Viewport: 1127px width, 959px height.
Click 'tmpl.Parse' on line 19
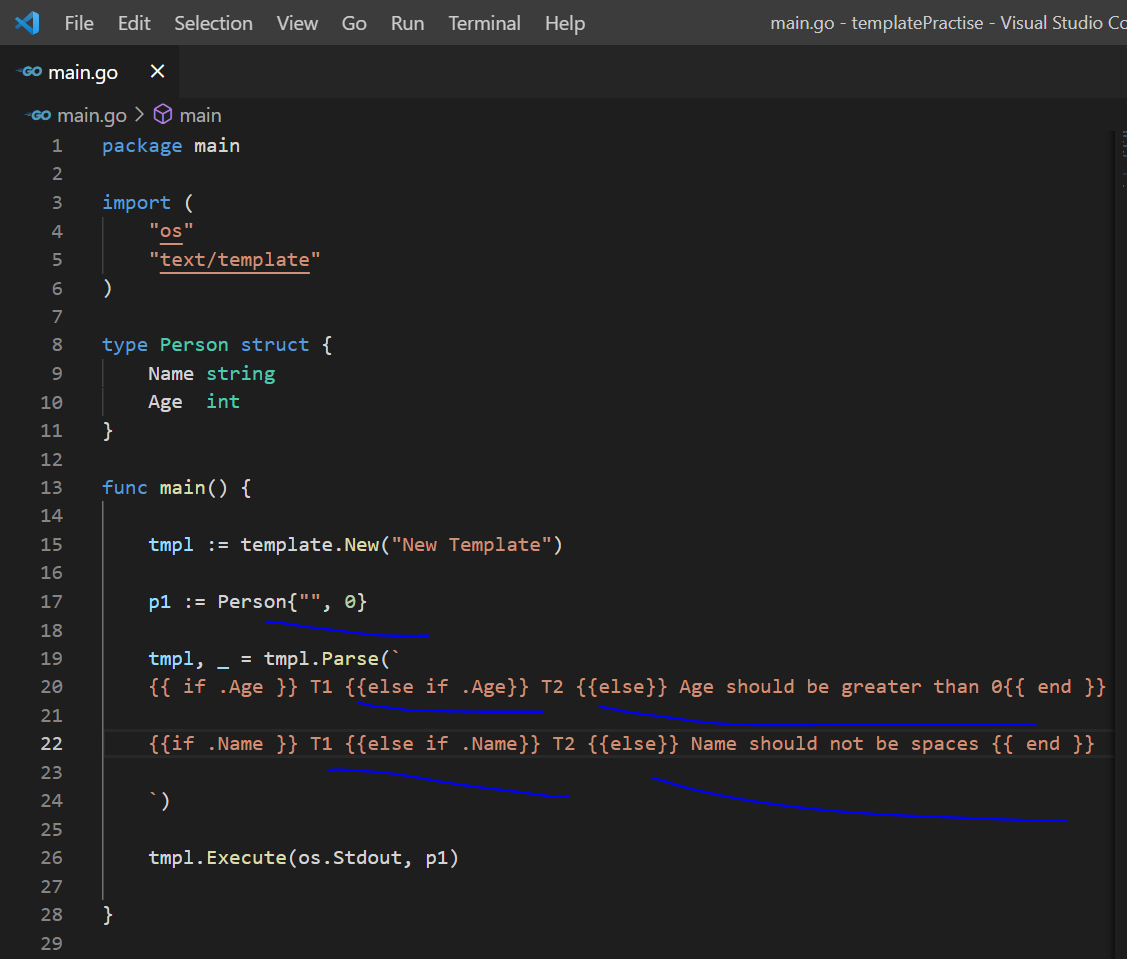[x=321, y=659]
